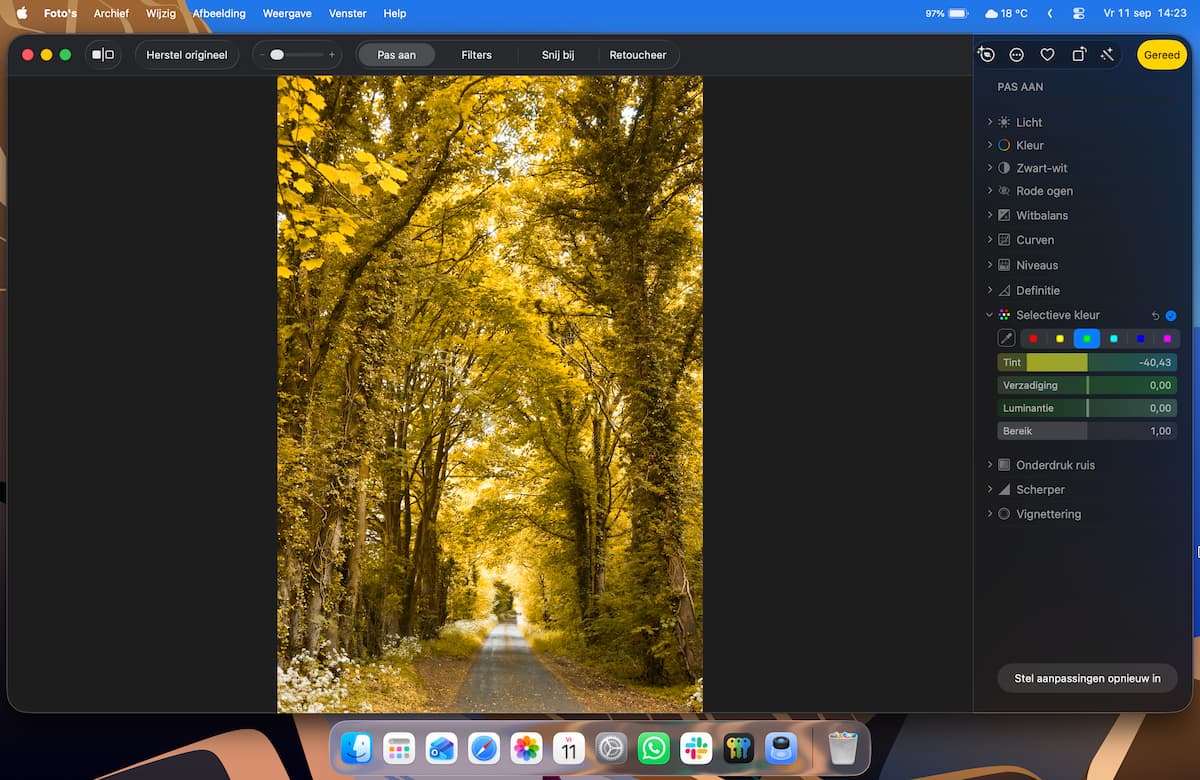Open Control Center in the menu bar
This screenshot has width=1200, height=780.
point(1078,14)
